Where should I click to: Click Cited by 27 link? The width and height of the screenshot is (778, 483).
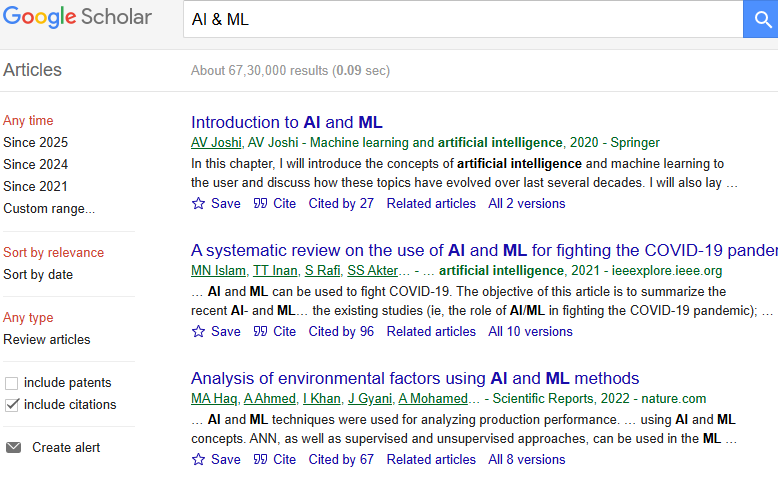341,204
